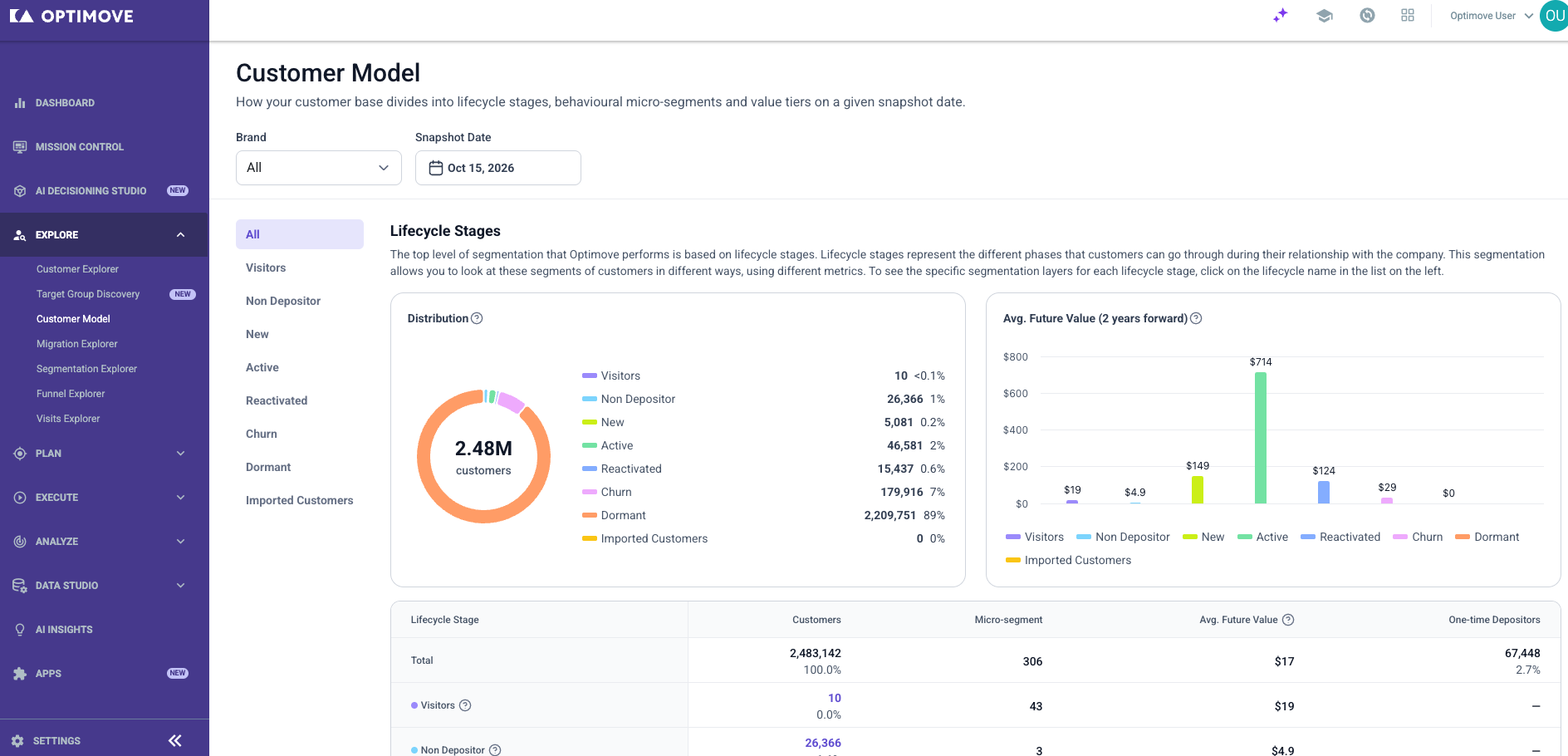Select the Reactivated lifecycle stage
Image resolution: width=1568 pixels, height=756 pixels.
coord(277,400)
